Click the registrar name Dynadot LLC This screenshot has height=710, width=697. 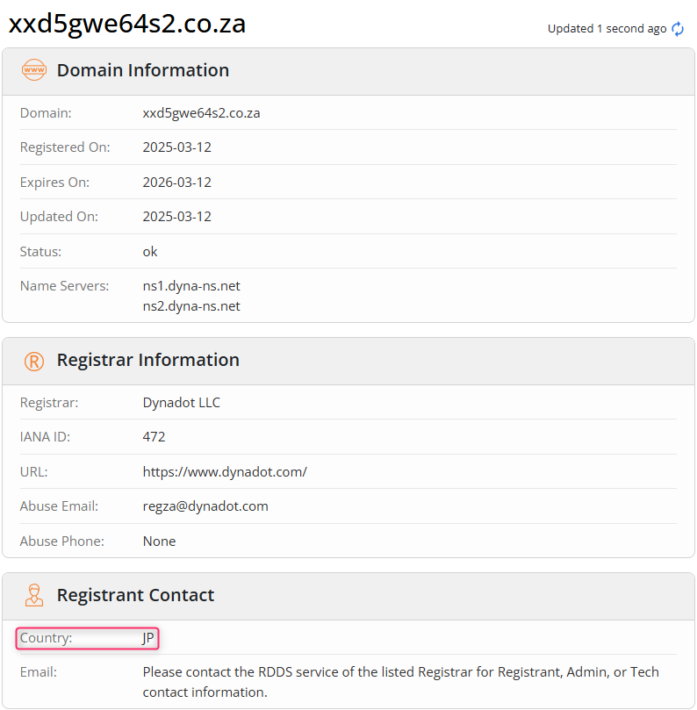(x=181, y=403)
